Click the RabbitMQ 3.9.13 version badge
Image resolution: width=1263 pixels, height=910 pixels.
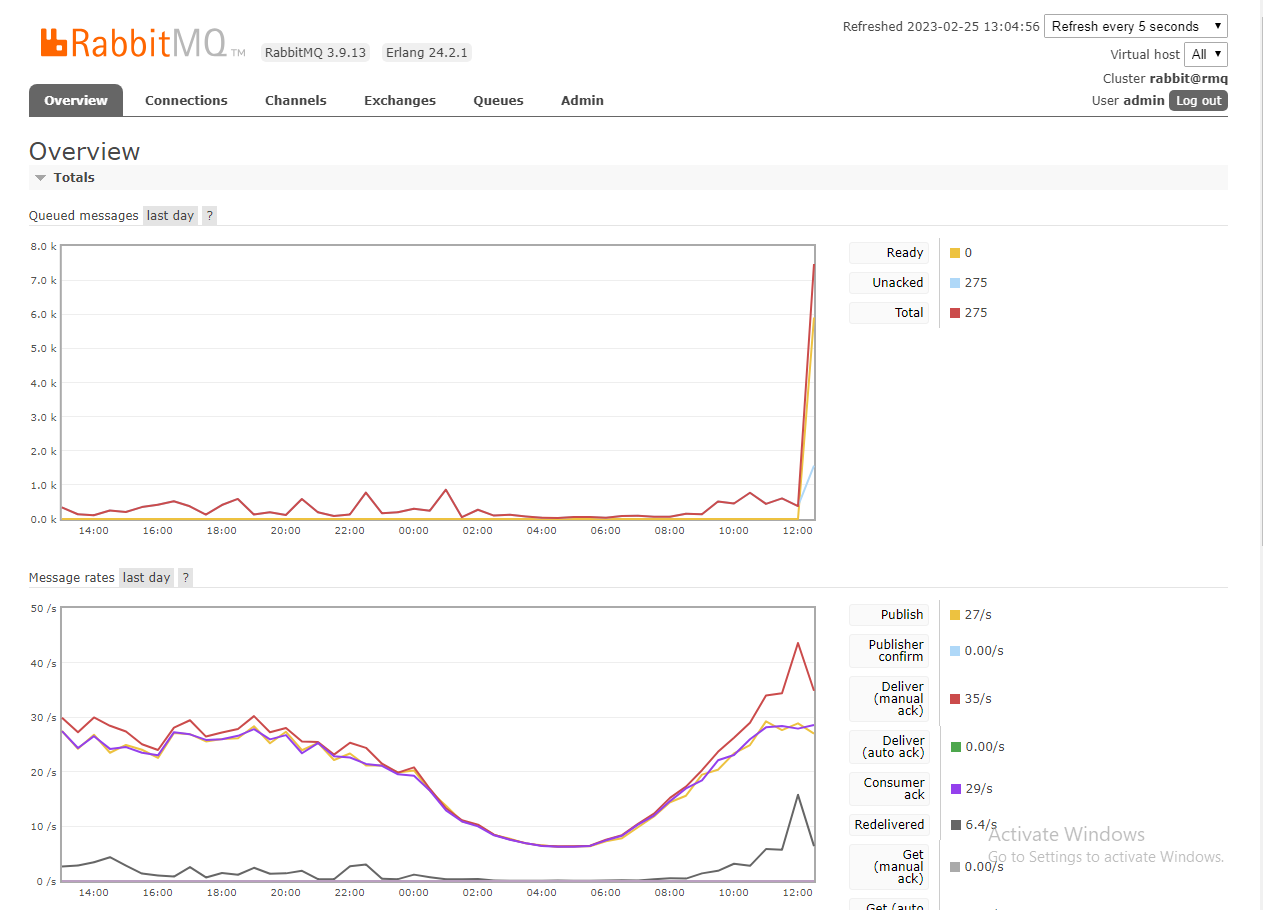pos(315,52)
